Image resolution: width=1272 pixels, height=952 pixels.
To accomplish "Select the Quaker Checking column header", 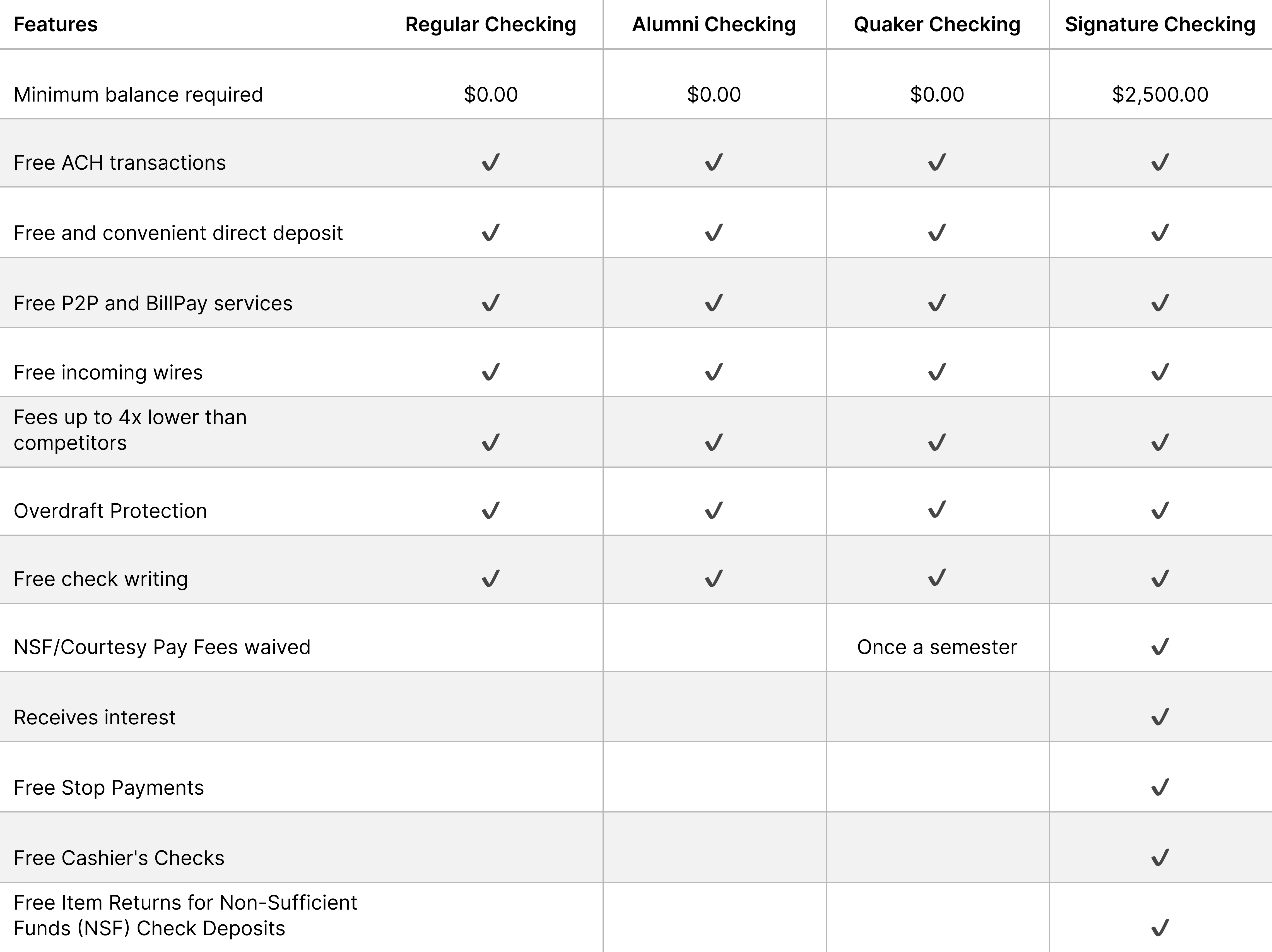I will click(937, 25).
